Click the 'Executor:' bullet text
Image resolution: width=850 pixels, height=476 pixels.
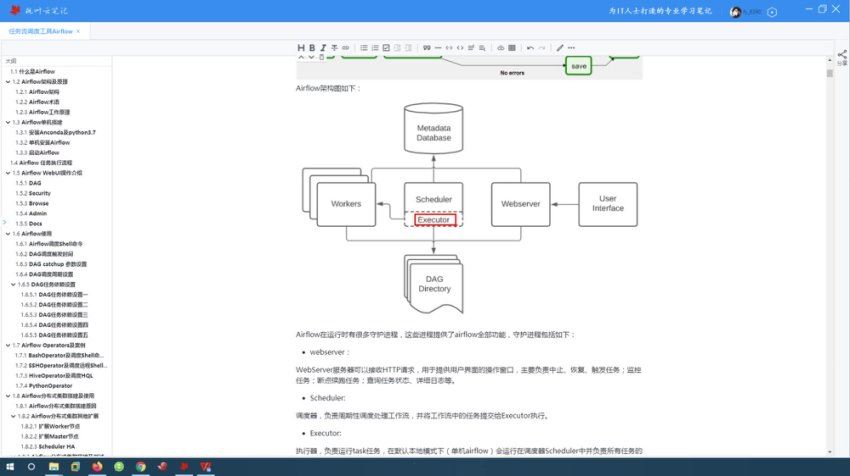click(x=325, y=433)
